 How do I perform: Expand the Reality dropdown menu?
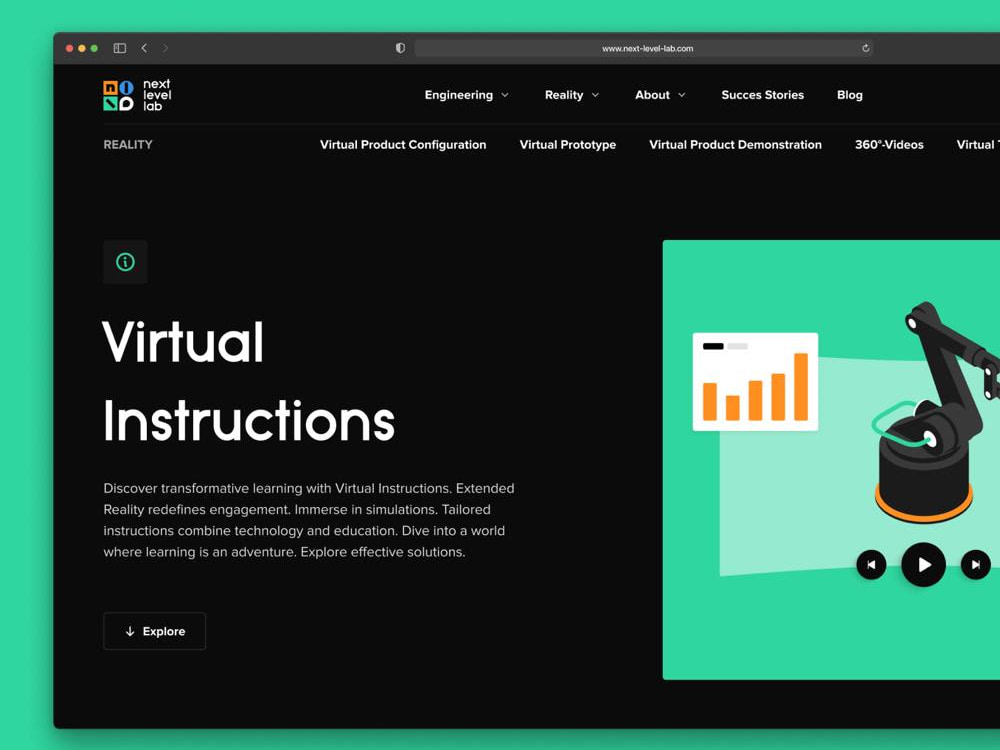[x=572, y=95]
